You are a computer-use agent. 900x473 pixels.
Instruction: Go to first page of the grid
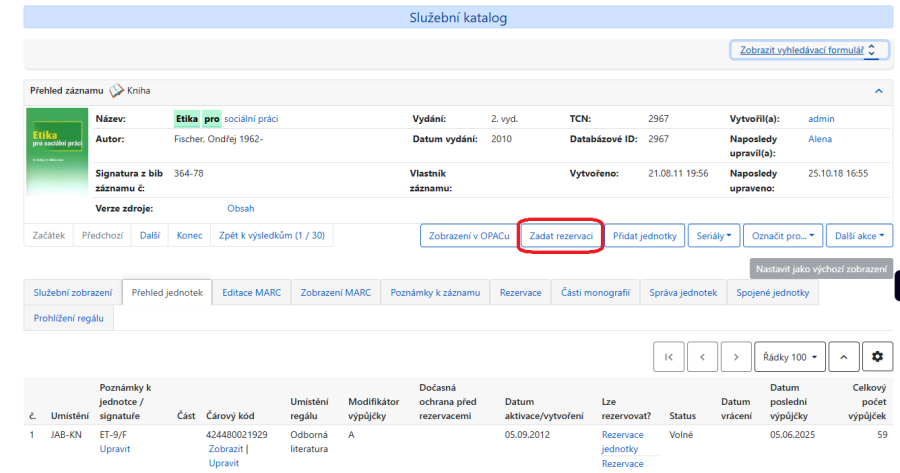[x=668, y=356]
